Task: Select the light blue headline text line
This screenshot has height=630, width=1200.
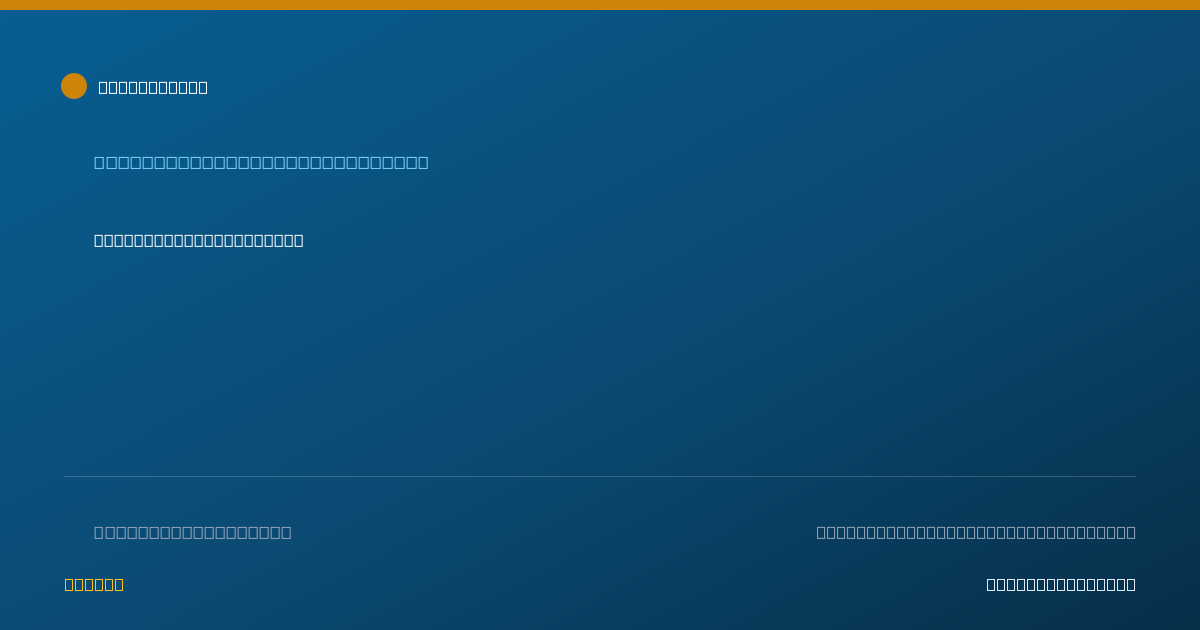Action: 261,162
